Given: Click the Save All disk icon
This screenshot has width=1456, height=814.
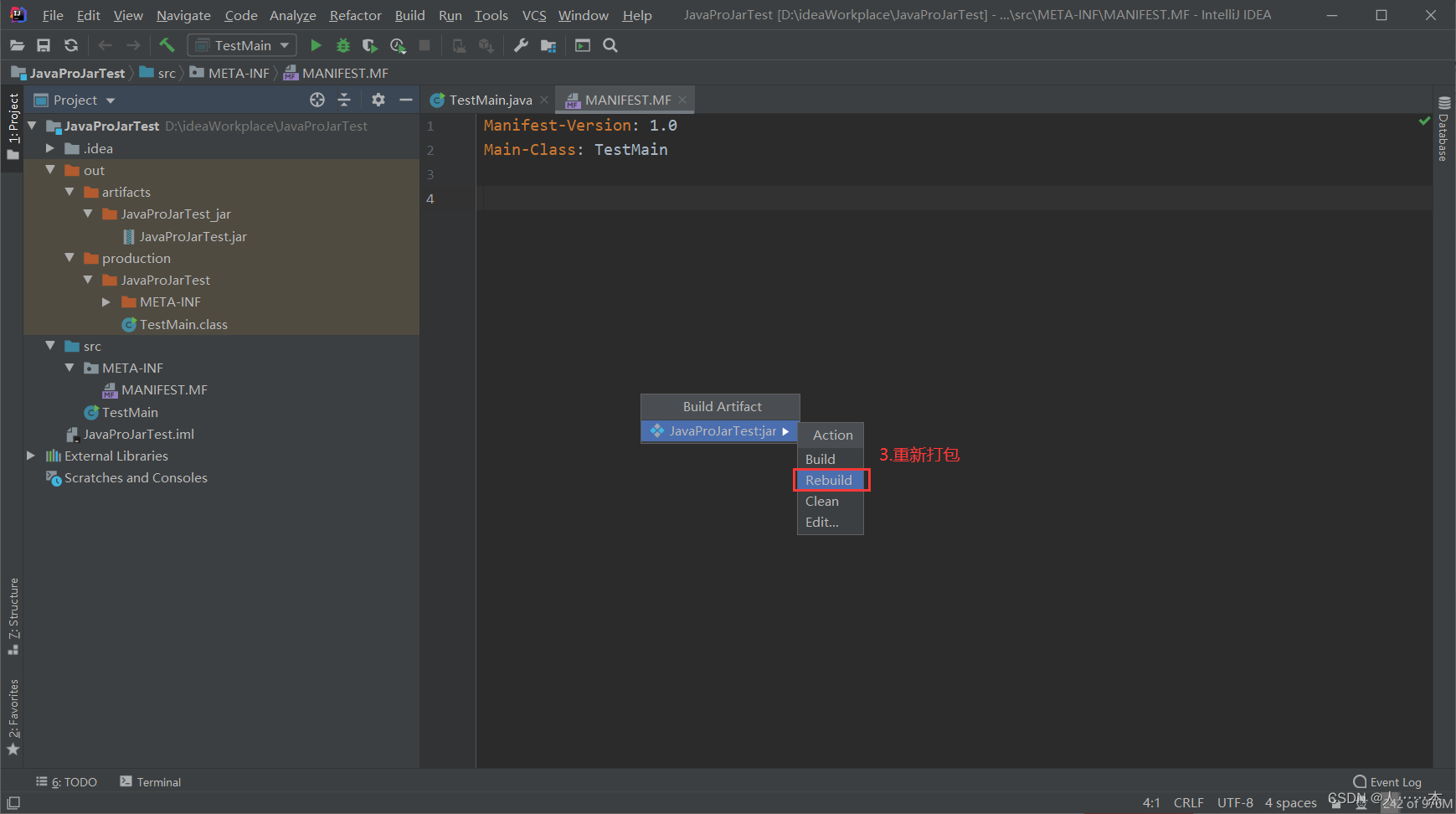Looking at the screenshot, I should (x=44, y=45).
